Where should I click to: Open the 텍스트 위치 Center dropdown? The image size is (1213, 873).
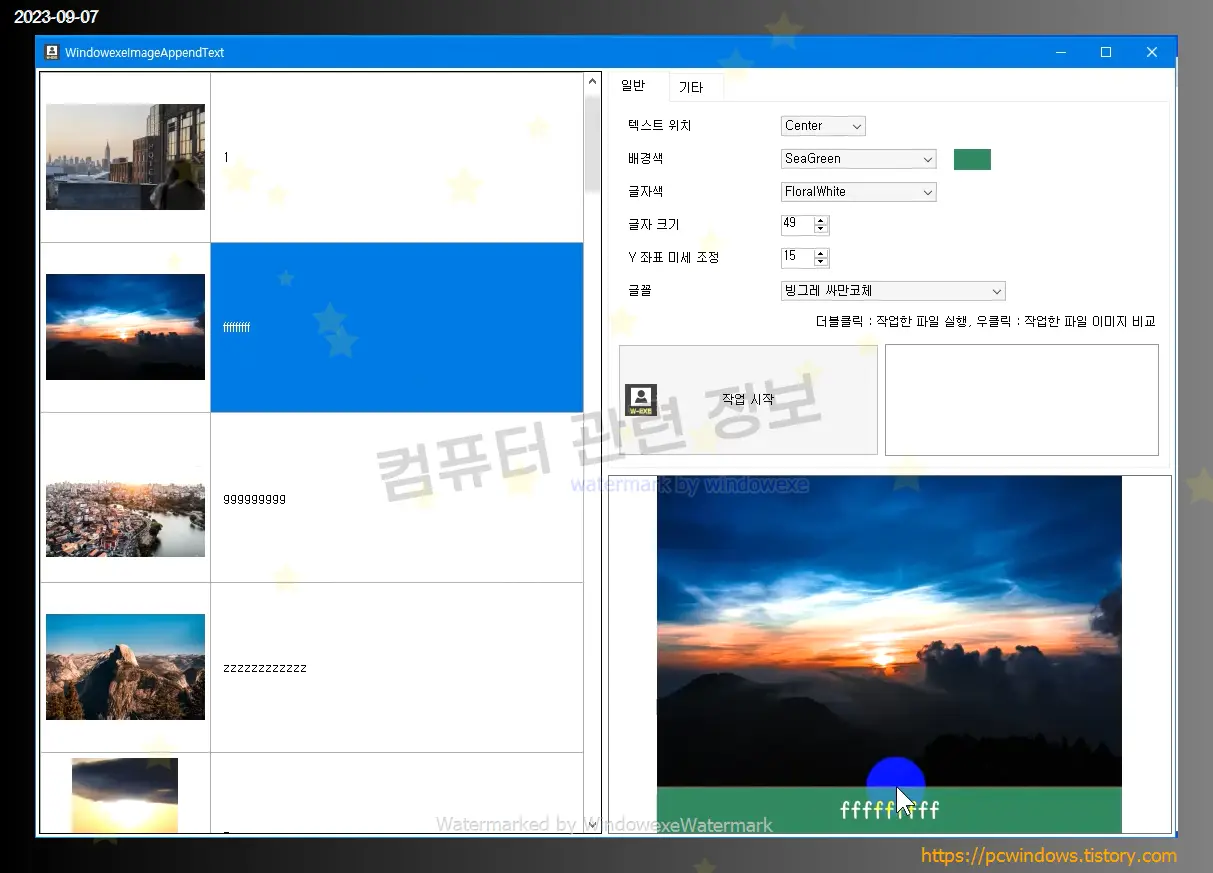pos(823,126)
